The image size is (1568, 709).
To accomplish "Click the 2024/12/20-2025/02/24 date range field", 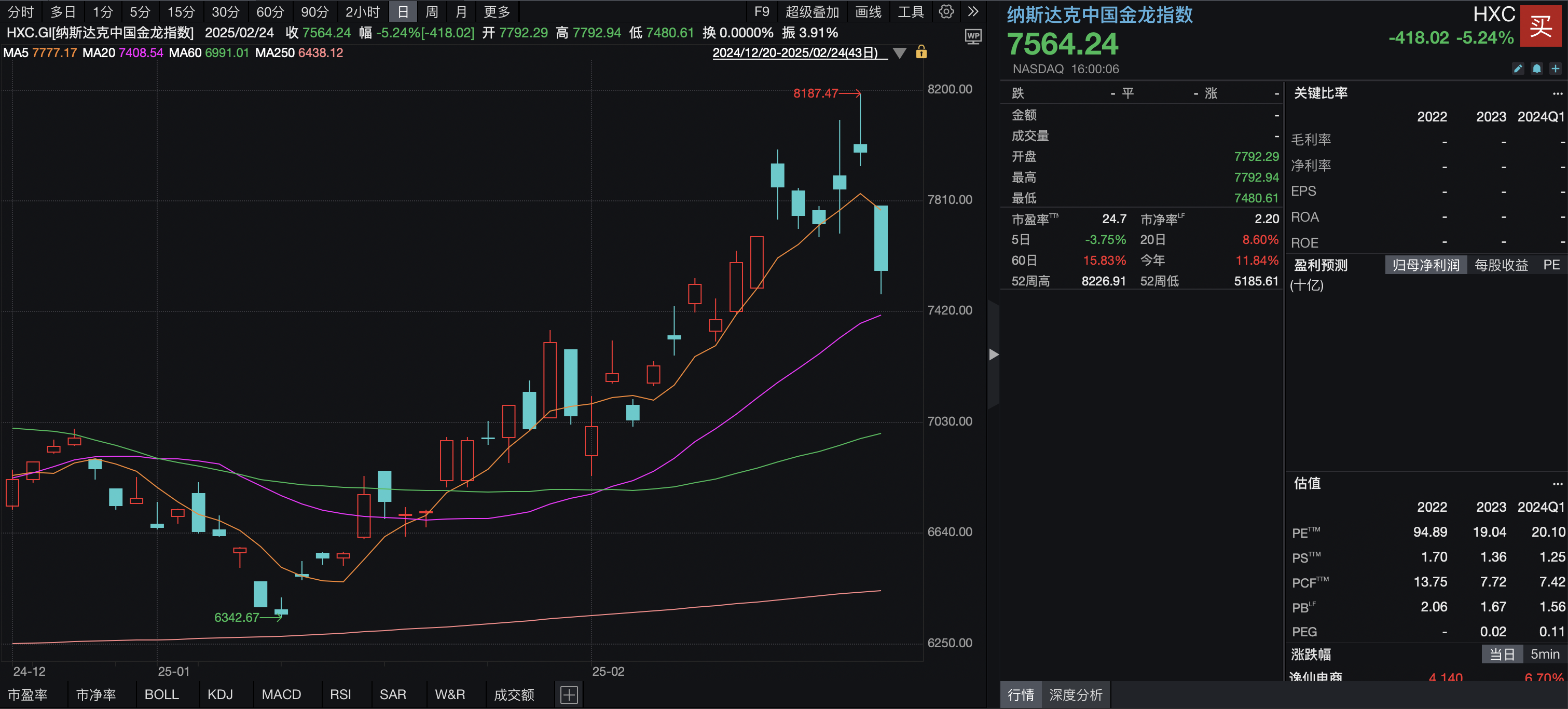I will click(794, 53).
